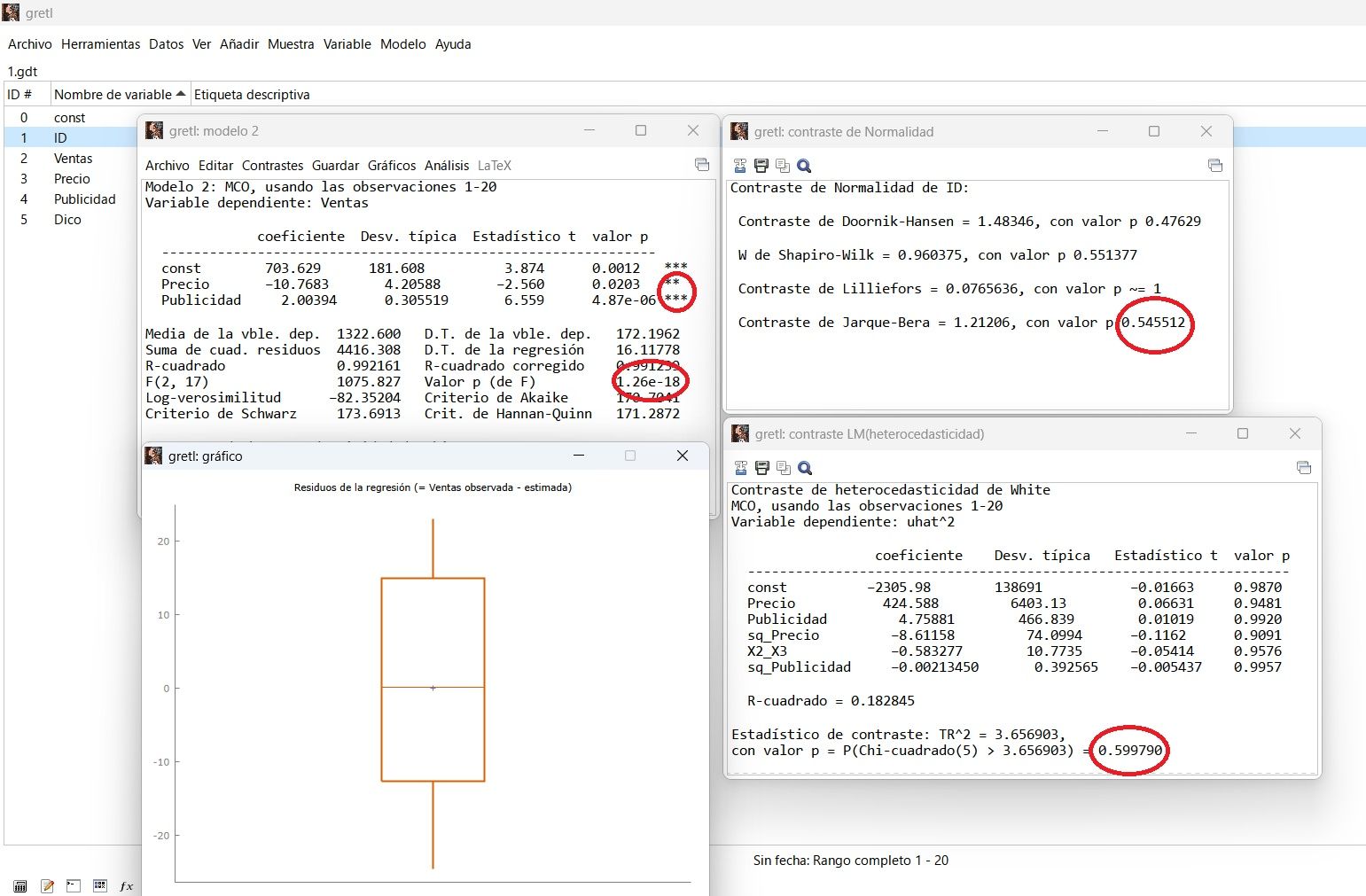Viewport: 1366px width, 896px height.
Task: Open the Contrastes menu in modelo 2
Action: point(272,166)
